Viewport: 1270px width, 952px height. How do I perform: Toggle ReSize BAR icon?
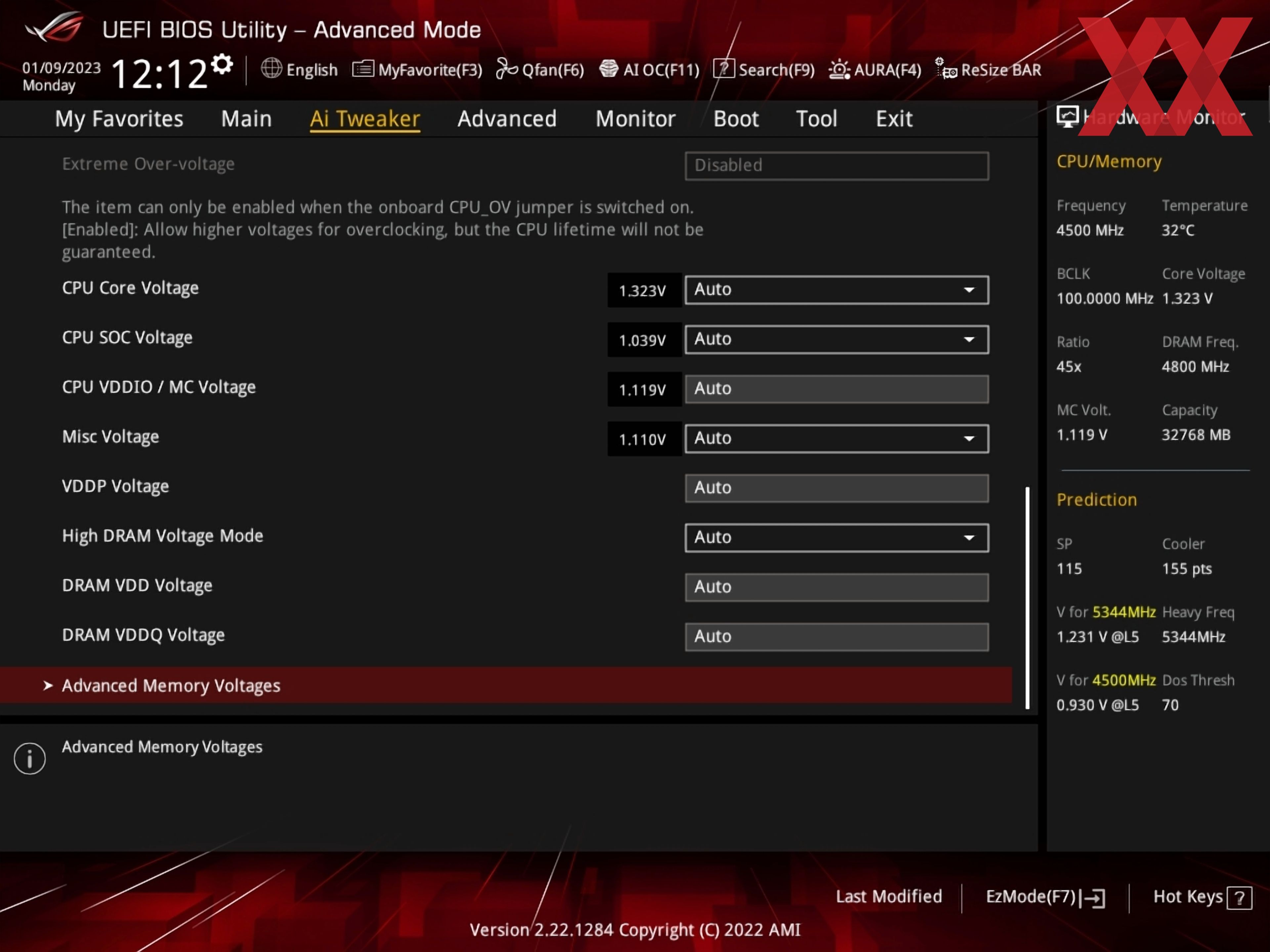(x=946, y=68)
